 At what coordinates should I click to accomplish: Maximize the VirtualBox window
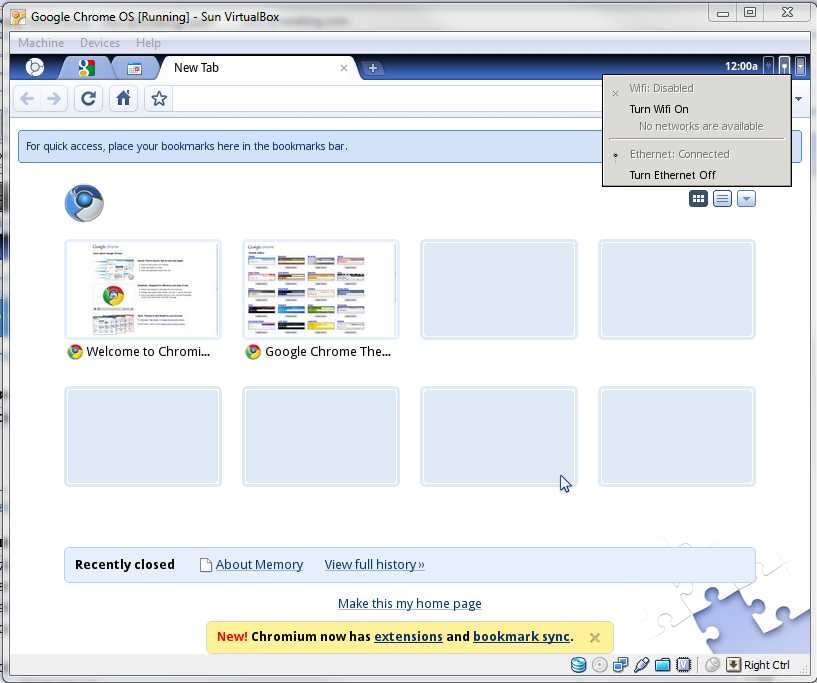tap(750, 13)
